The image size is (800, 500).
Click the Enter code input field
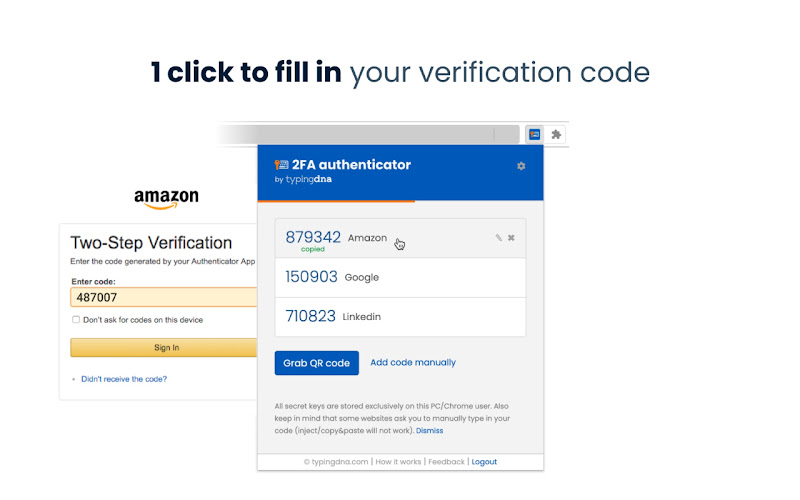pos(164,297)
